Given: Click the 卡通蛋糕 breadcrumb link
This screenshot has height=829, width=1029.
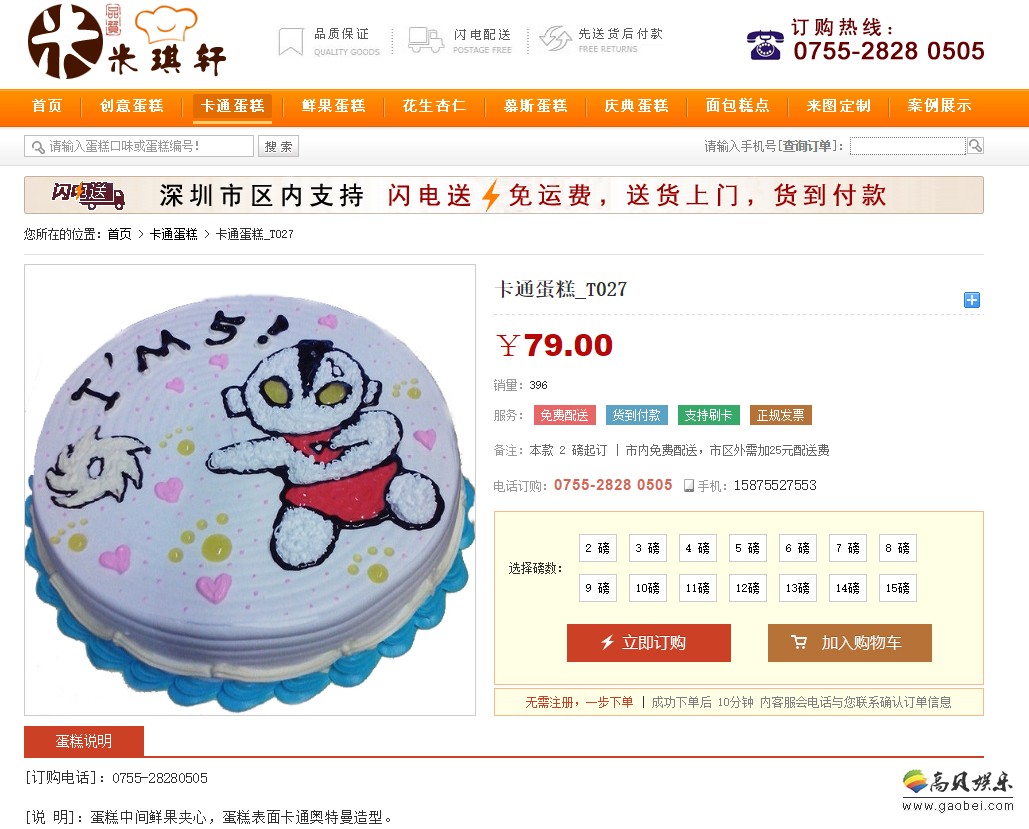Looking at the screenshot, I should 174,234.
